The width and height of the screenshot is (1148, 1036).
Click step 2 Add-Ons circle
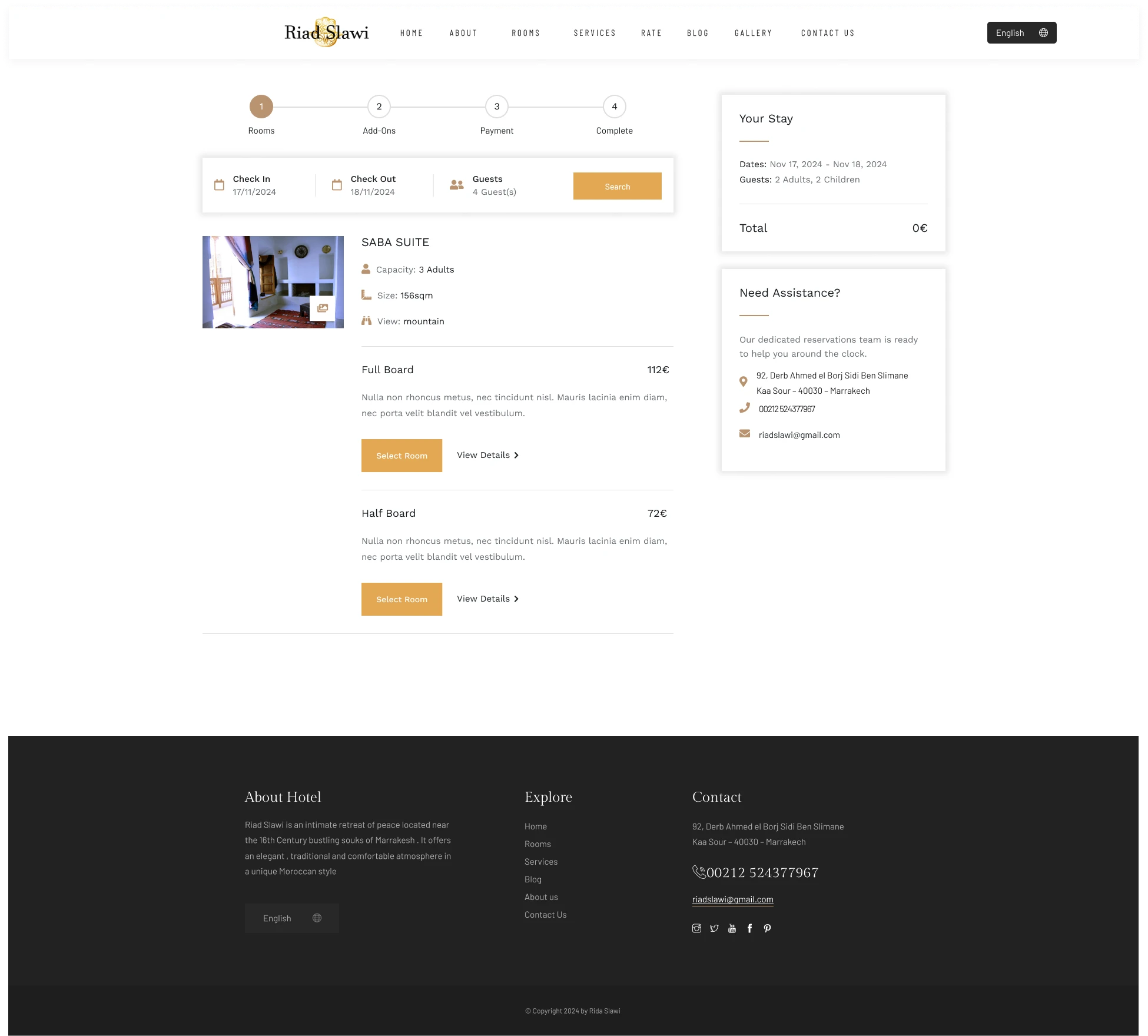coord(379,107)
